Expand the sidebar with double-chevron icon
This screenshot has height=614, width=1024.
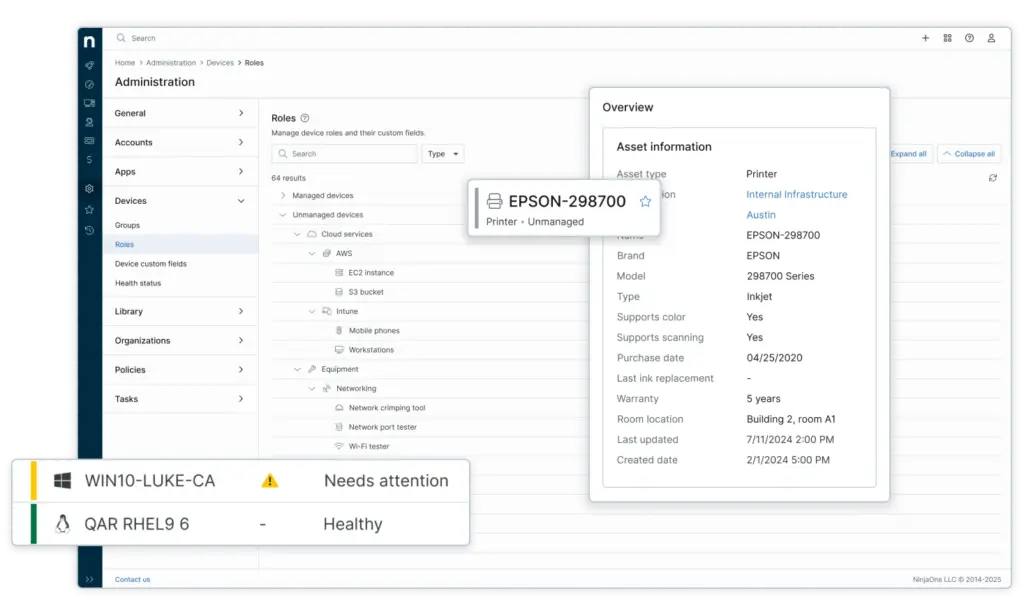[x=89, y=579]
